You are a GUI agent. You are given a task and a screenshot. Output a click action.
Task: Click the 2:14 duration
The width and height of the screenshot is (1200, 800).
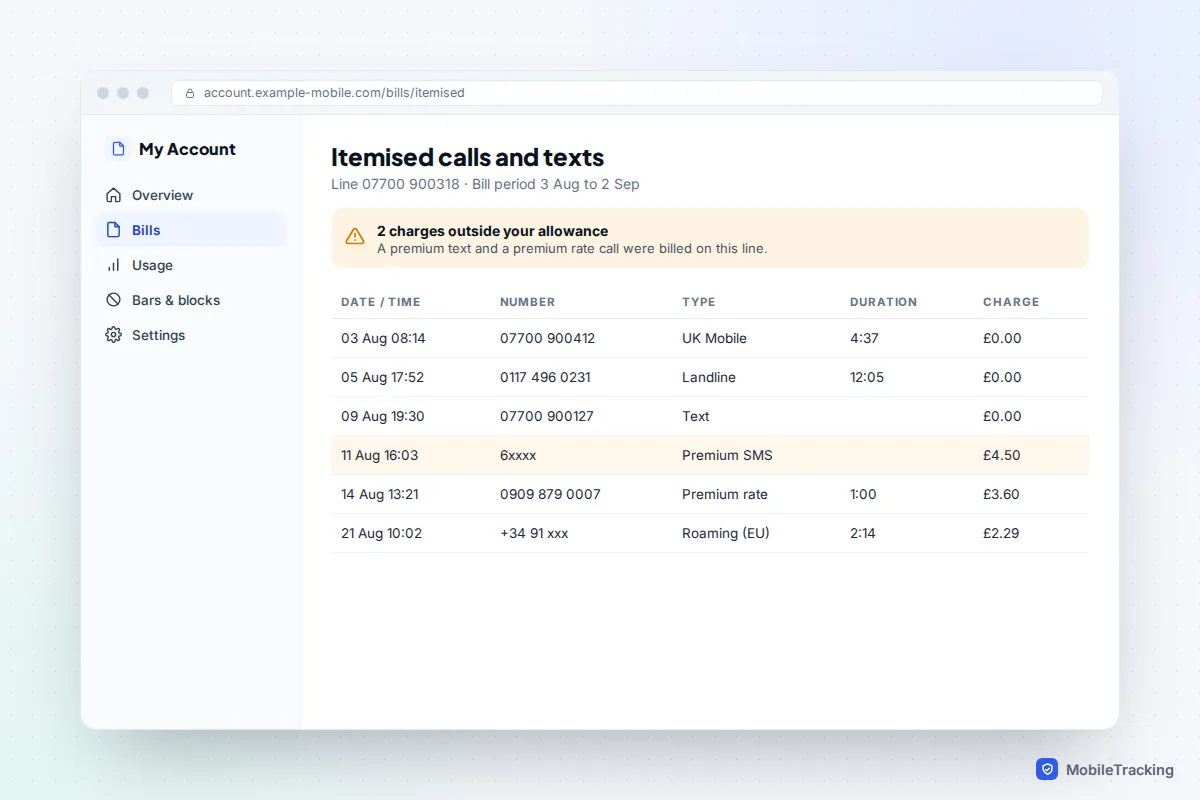click(x=863, y=533)
